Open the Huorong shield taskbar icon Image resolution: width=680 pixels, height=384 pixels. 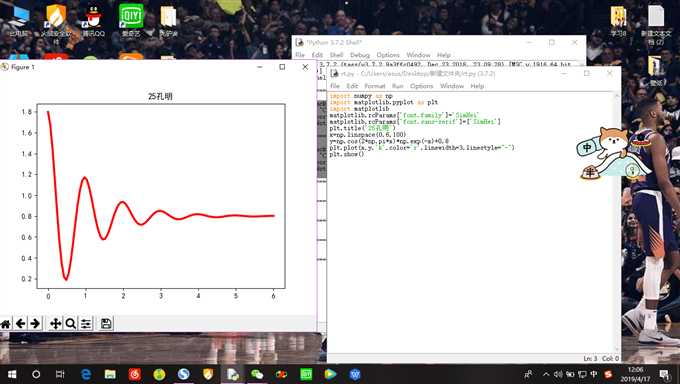[x=208, y=374]
